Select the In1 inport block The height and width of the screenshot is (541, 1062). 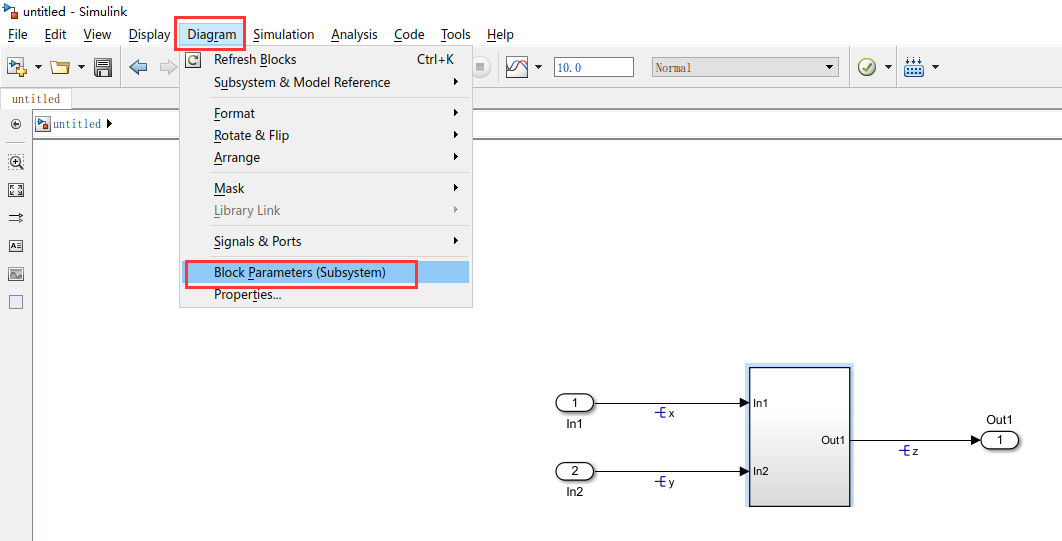click(574, 404)
